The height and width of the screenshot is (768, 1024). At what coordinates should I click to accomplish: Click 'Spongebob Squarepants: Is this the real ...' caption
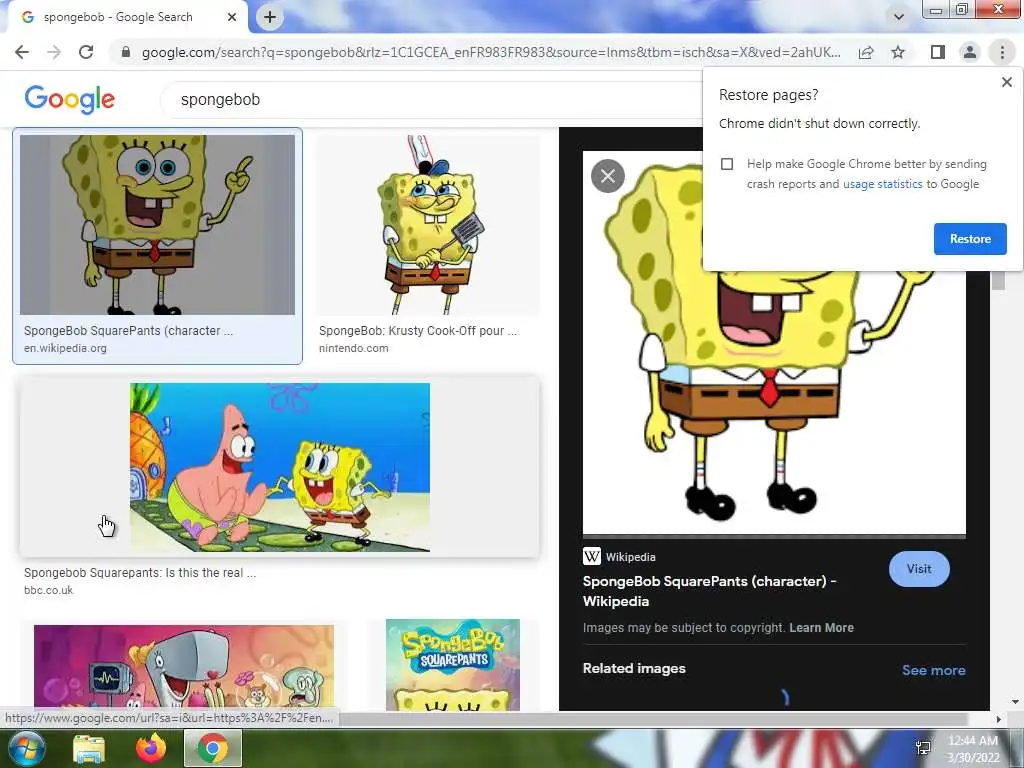pyautogui.click(x=140, y=573)
